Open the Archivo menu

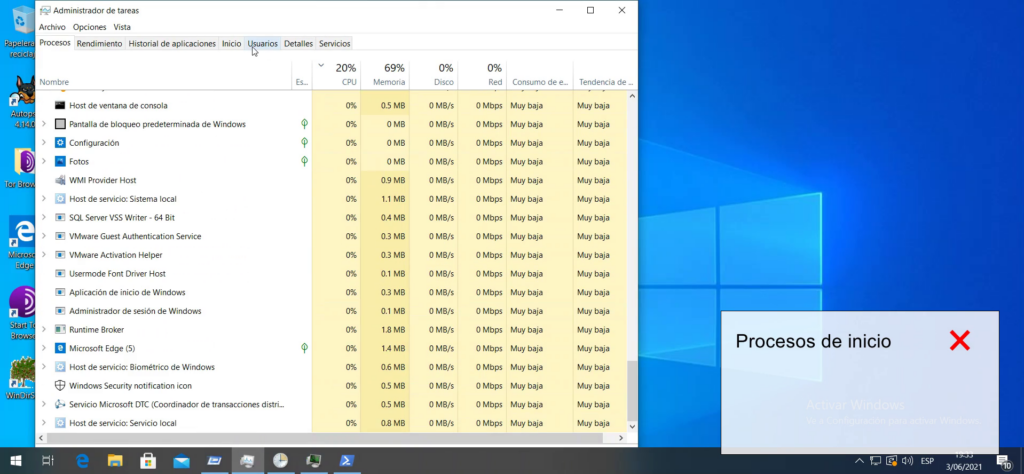[x=52, y=27]
